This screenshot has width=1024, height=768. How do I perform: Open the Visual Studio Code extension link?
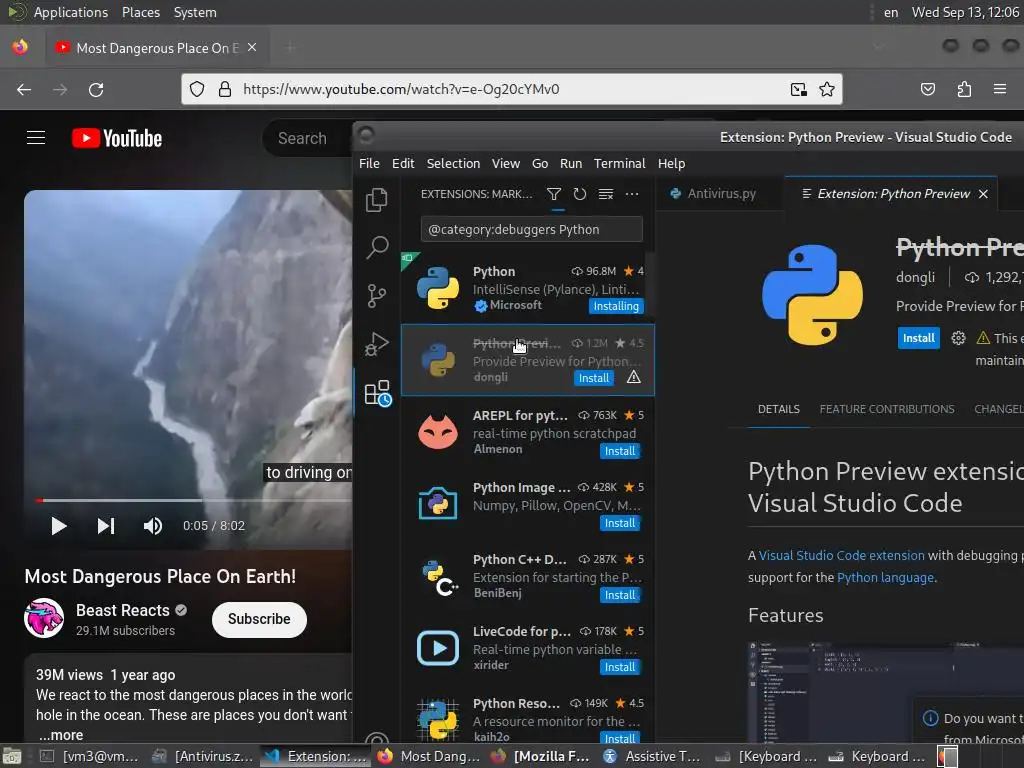841,556
